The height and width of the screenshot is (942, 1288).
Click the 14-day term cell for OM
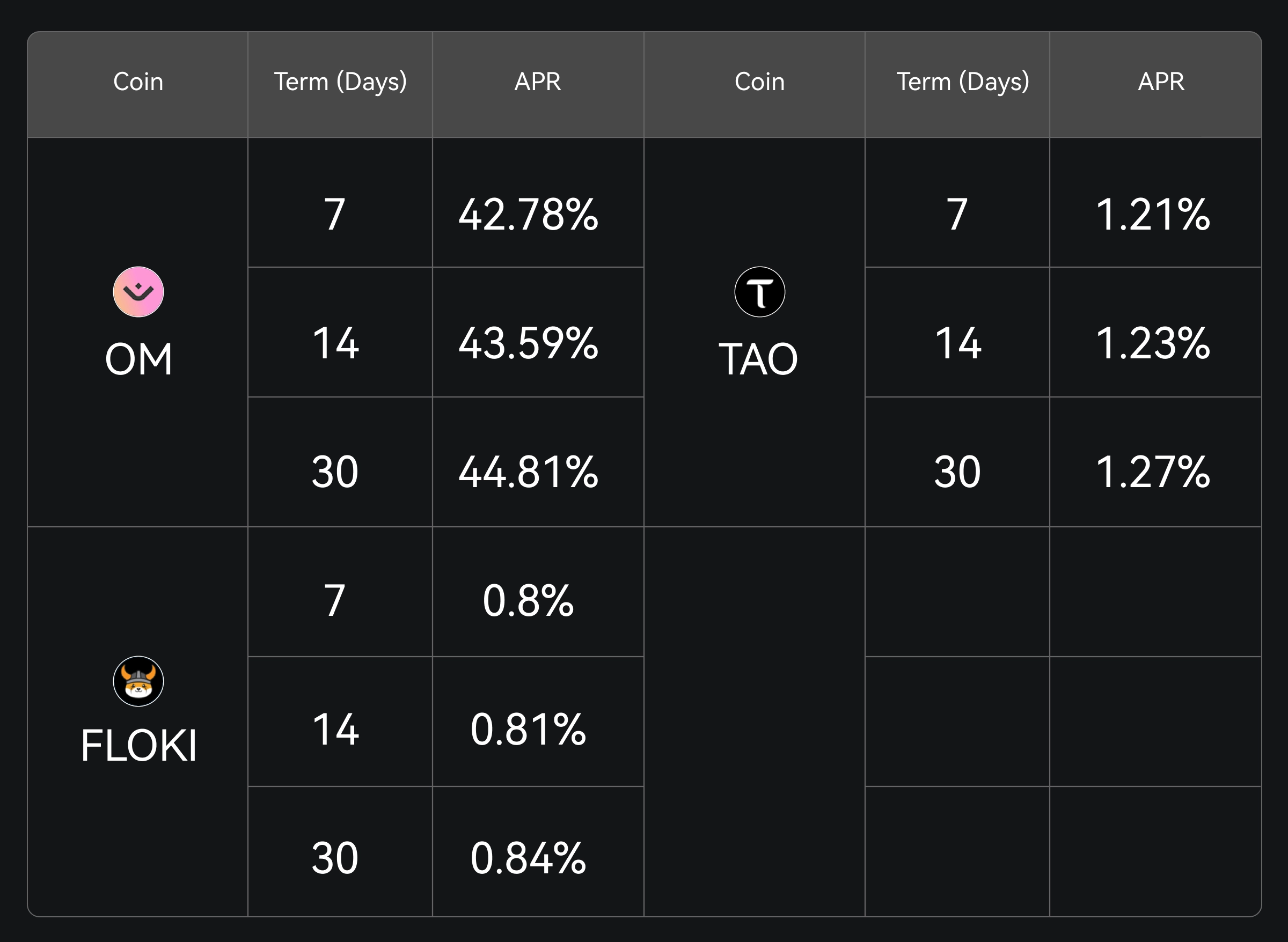pyautogui.click(x=335, y=343)
